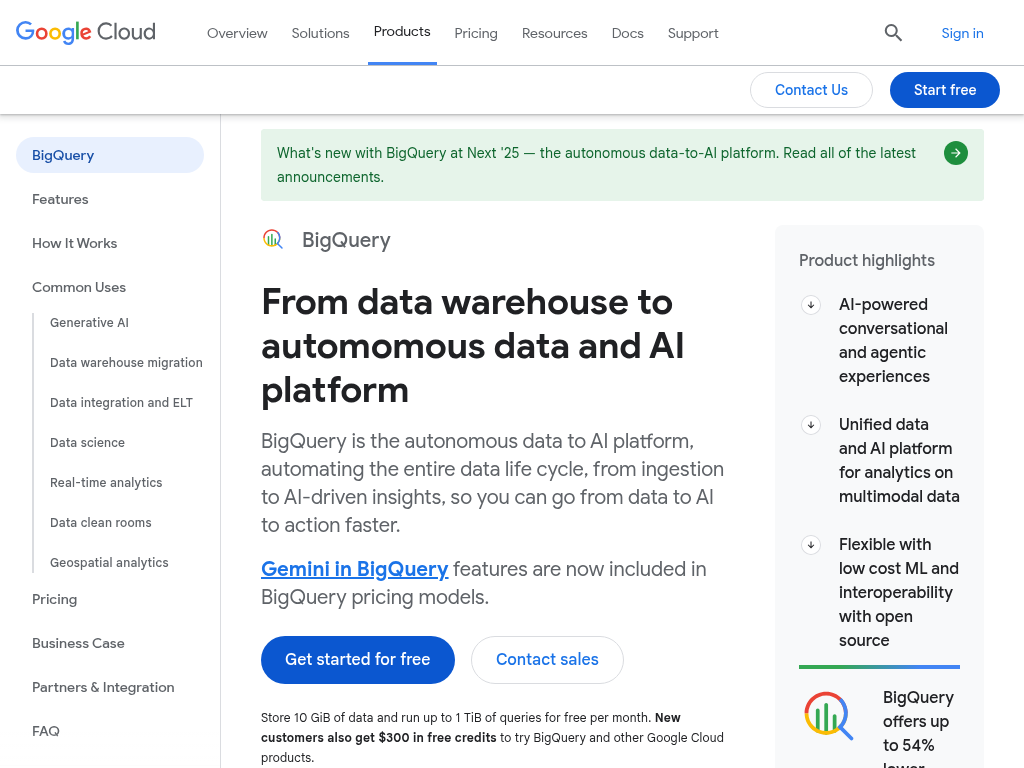Select Generative AI in sidebar

[x=89, y=323]
